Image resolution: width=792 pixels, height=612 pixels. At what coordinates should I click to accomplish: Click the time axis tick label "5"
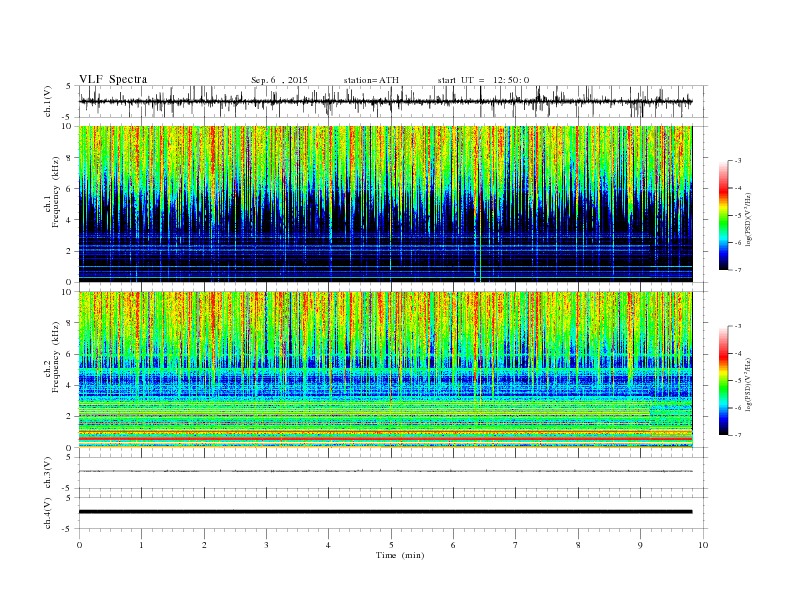(x=391, y=545)
